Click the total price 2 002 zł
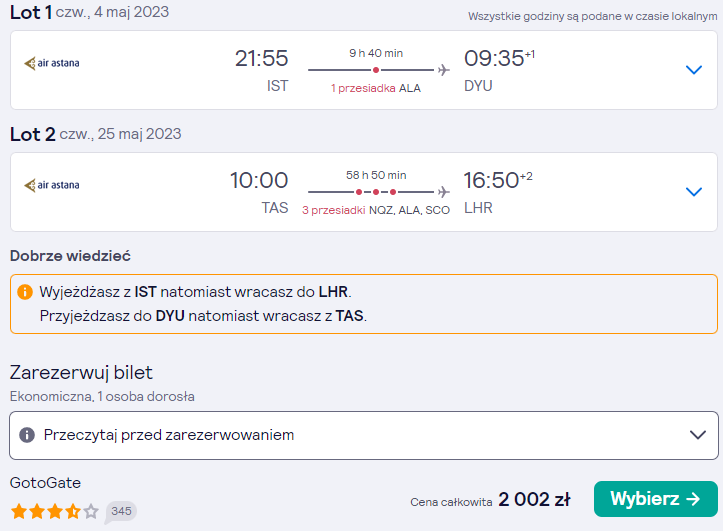 click(534, 500)
